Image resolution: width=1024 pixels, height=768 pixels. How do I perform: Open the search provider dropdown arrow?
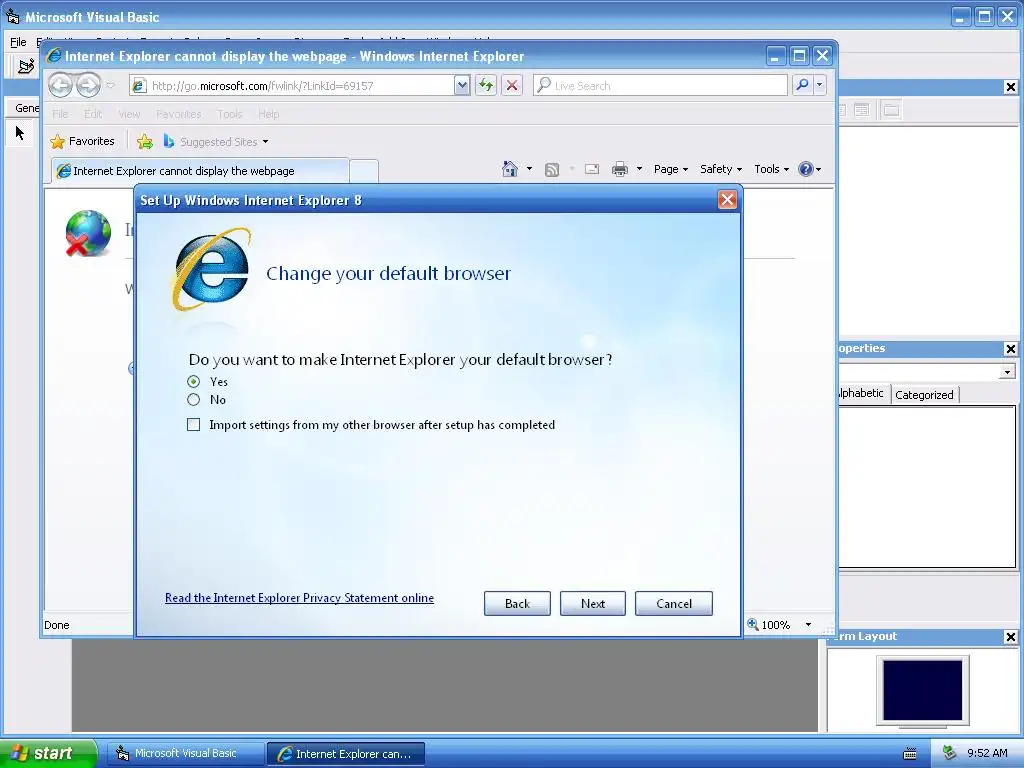820,85
